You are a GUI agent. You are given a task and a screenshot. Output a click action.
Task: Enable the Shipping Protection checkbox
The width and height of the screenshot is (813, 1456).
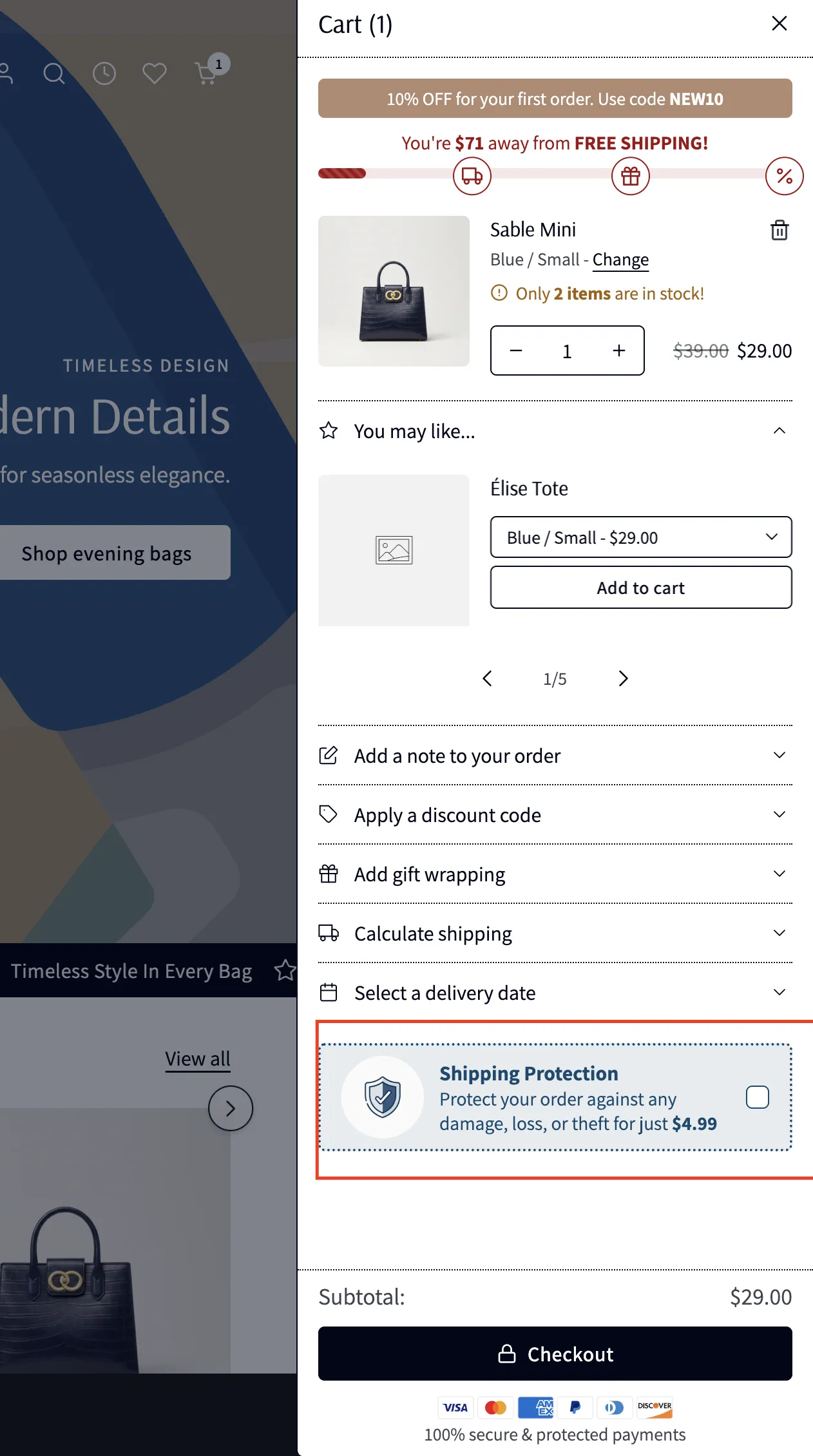[x=757, y=1097]
